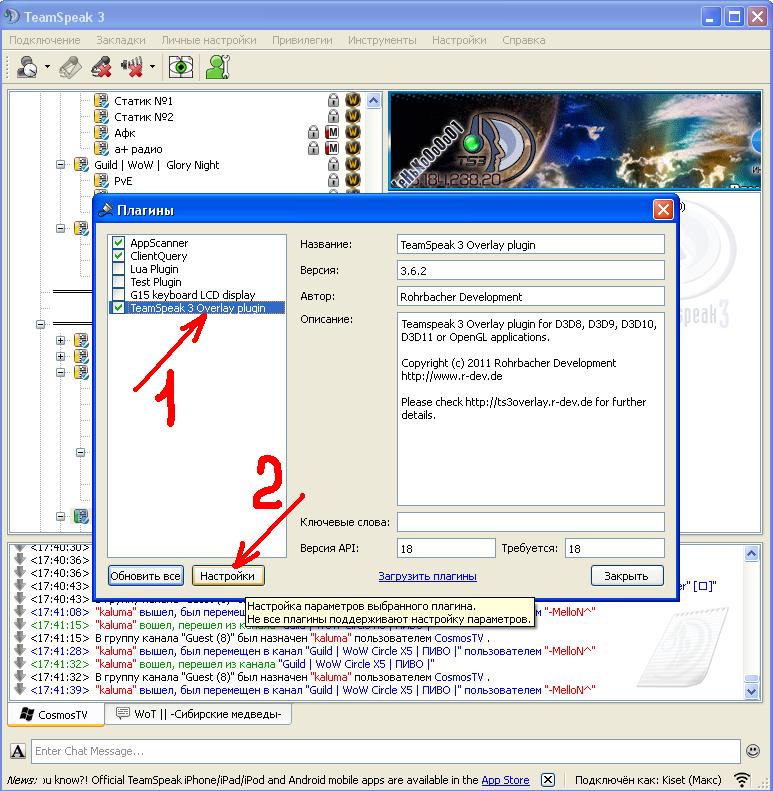773x791 pixels.
Task: Open the Connect icon's dropdown arrow
Action: 47,67
